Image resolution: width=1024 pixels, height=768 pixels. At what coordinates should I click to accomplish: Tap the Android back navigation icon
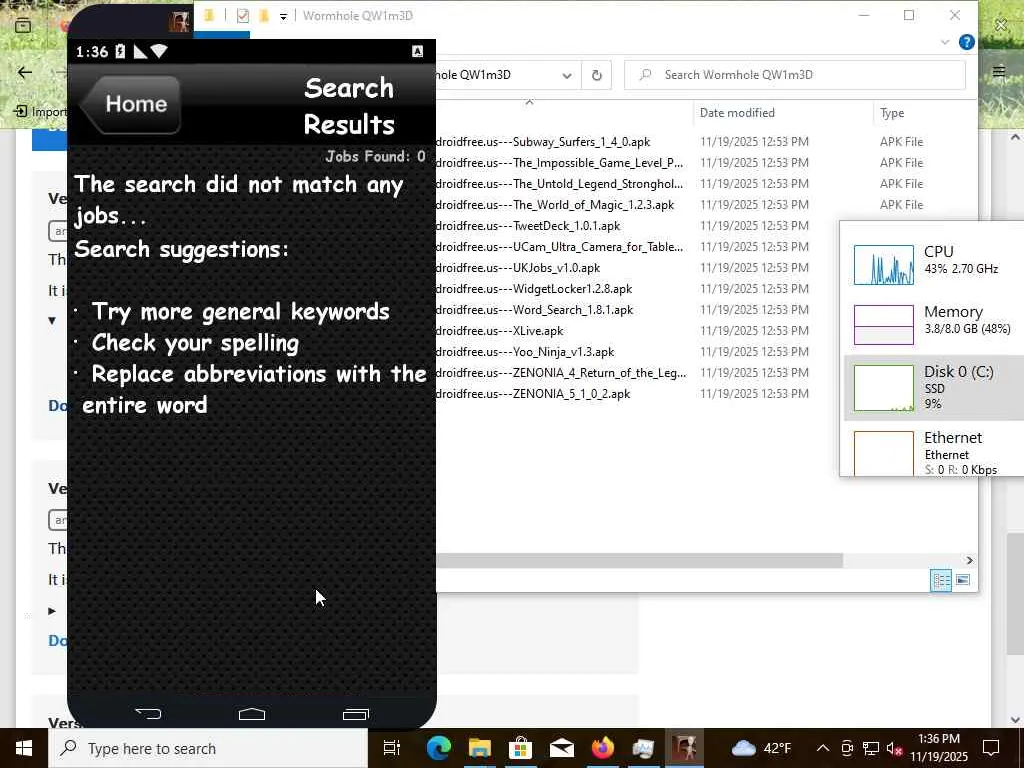(x=148, y=714)
